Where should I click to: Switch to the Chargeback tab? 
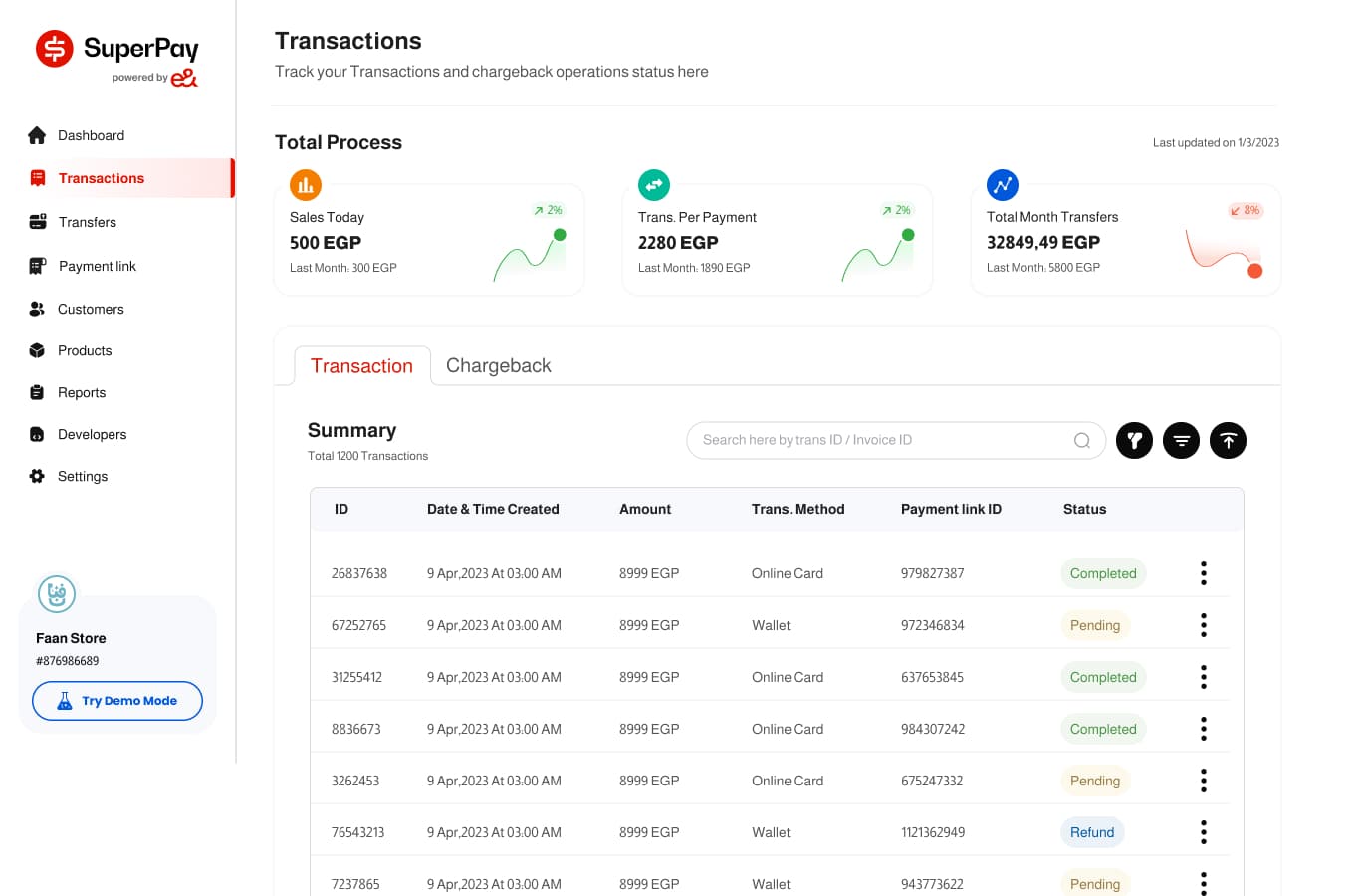coord(498,365)
